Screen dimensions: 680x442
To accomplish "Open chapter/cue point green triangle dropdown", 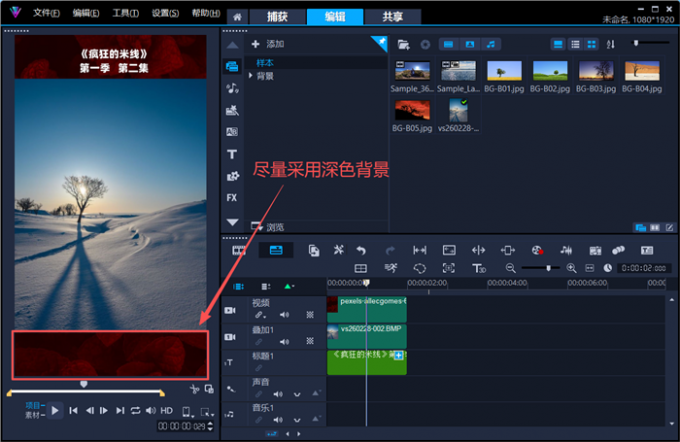I will tap(289, 286).
